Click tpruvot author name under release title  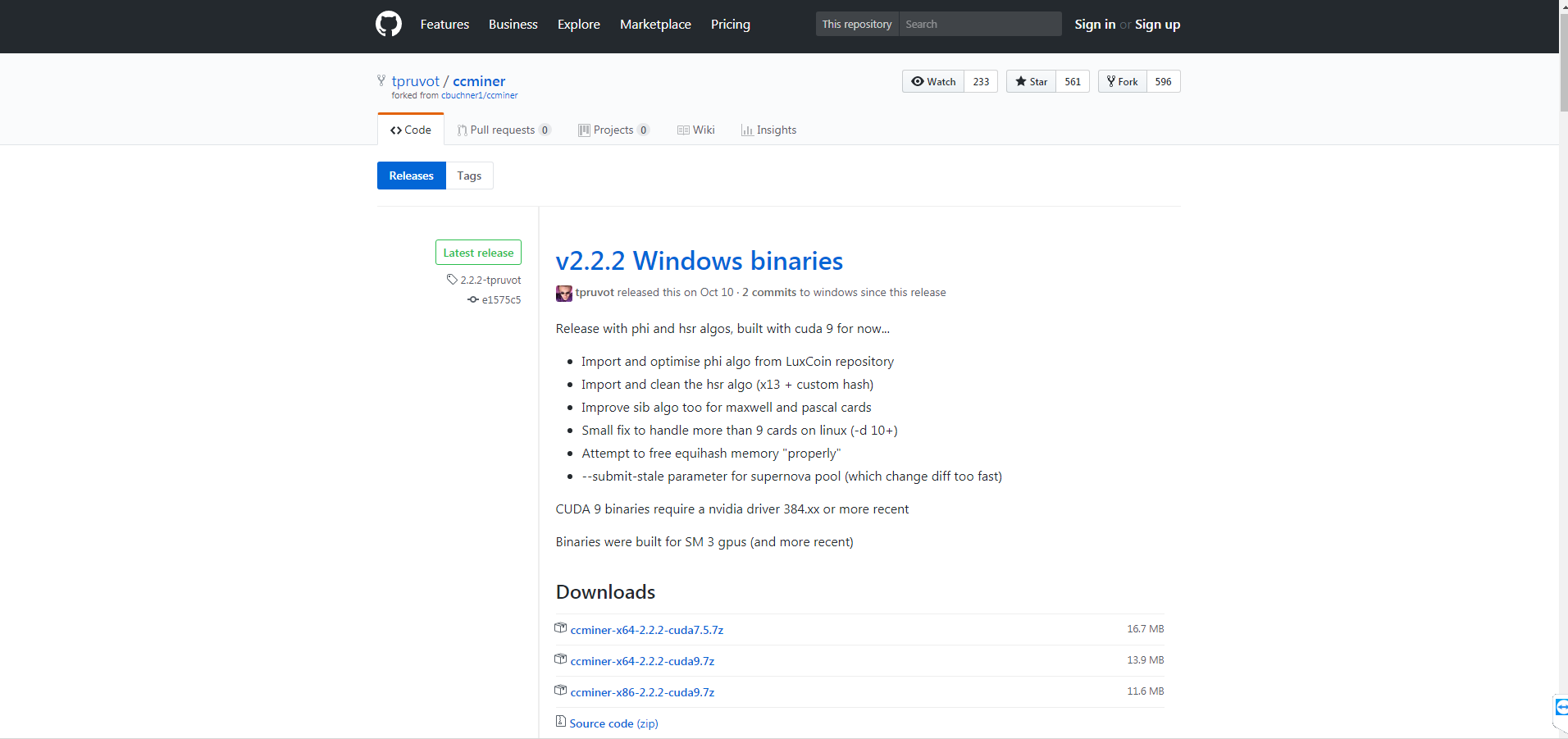point(595,292)
